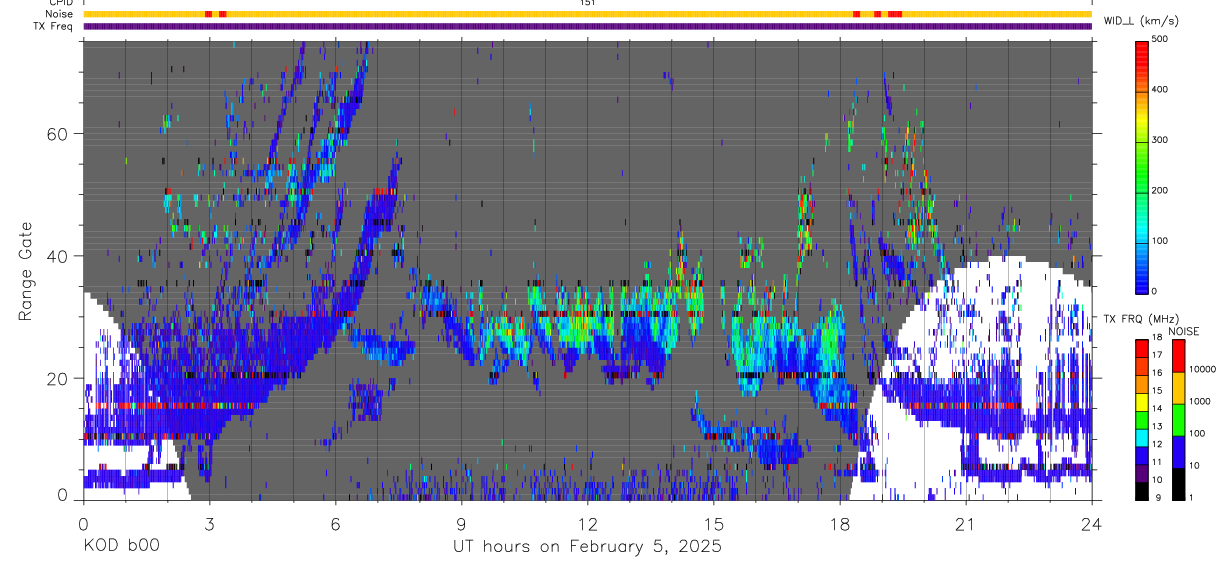Image resolution: width=1228 pixels, height=567 pixels.
Task: Click the 12 label in TX FRQ legend
Action: (x=1157, y=444)
